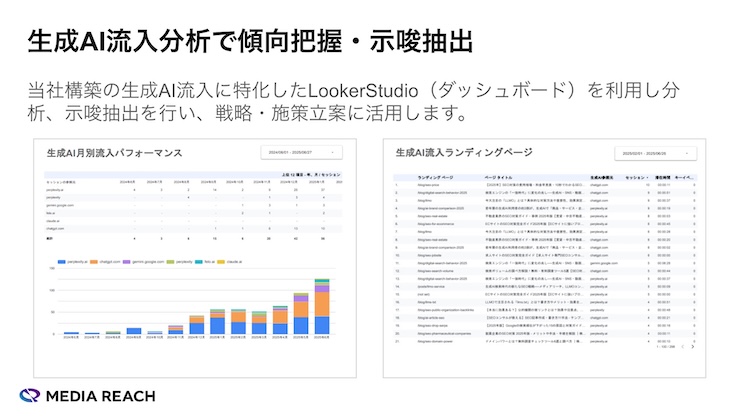The width and height of the screenshot is (740, 416).
Task: Click the Media Reach logo icon
Action: [30, 396]
